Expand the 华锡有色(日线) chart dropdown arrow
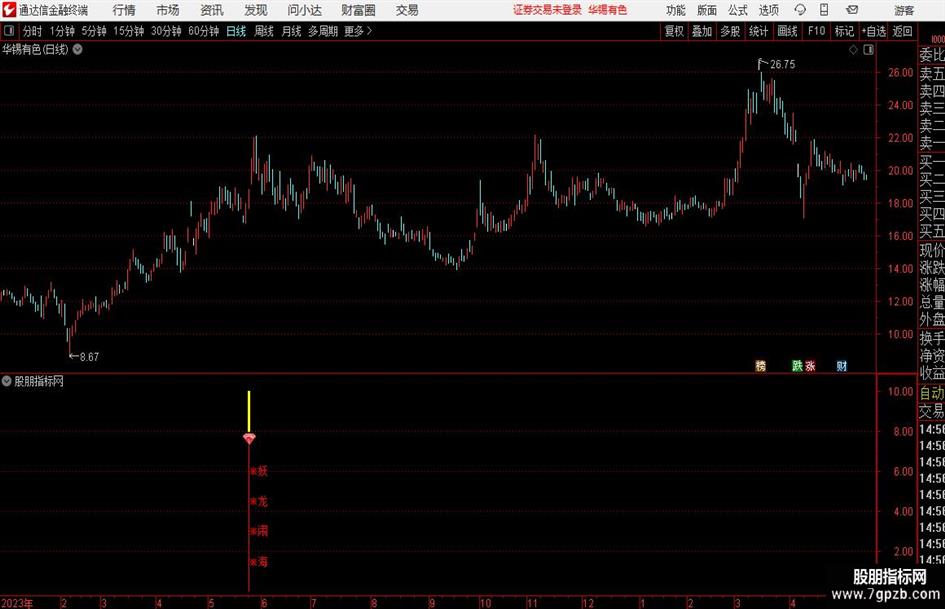The height and width of the screenshot is (609, 945). pyautogui.click(x=78, y=49)
